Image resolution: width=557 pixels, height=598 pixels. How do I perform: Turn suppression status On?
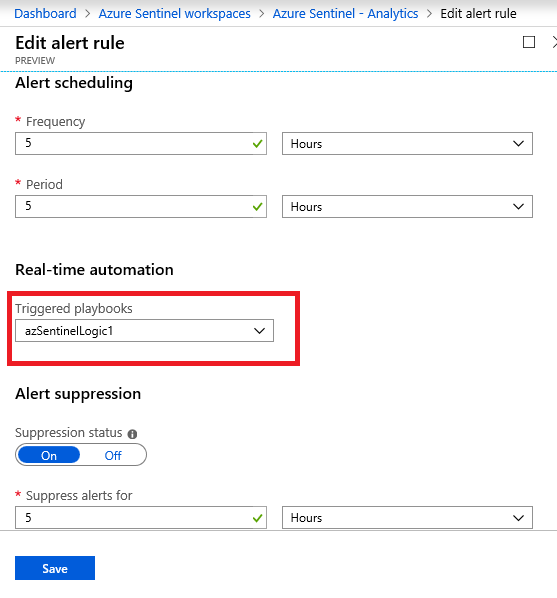click(x=49, y=455)
